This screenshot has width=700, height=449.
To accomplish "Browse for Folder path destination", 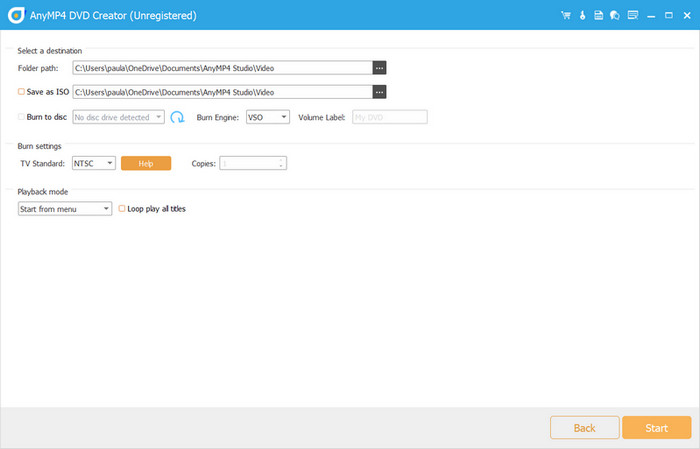I will (x=379, y=68).
